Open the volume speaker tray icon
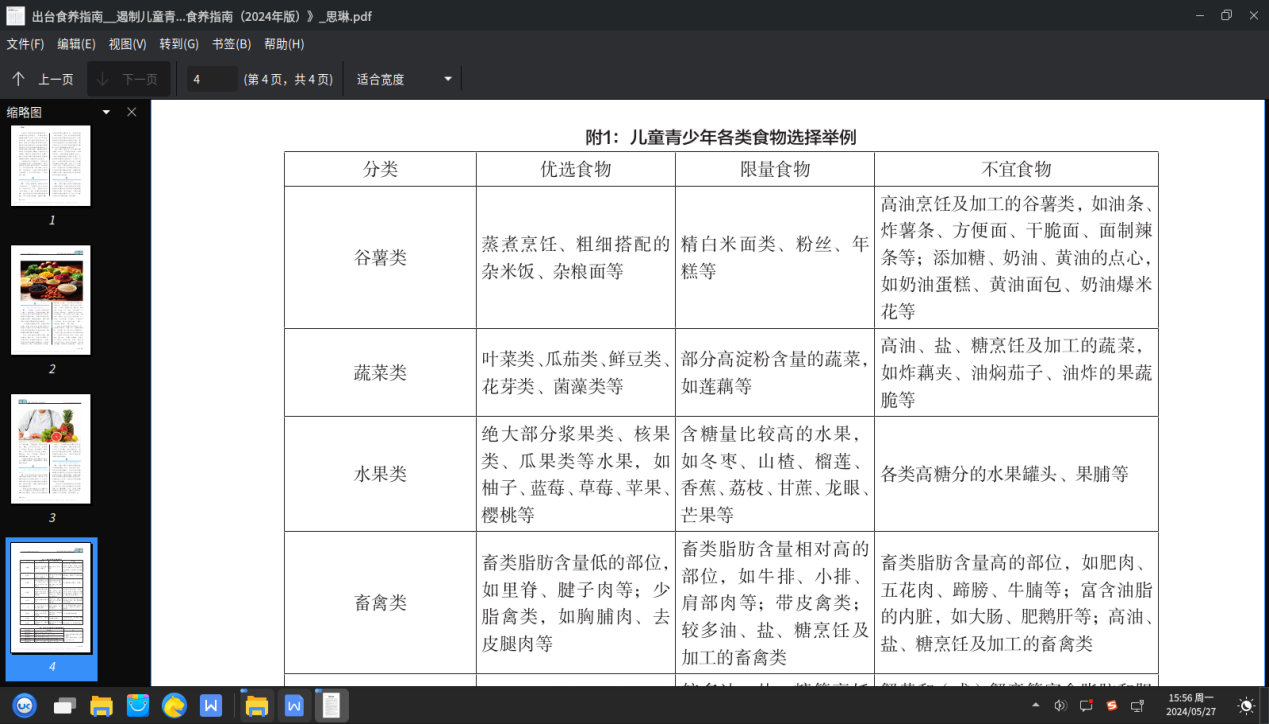This screenshot has height=724, width=1269. click(x=1060, y=705)
